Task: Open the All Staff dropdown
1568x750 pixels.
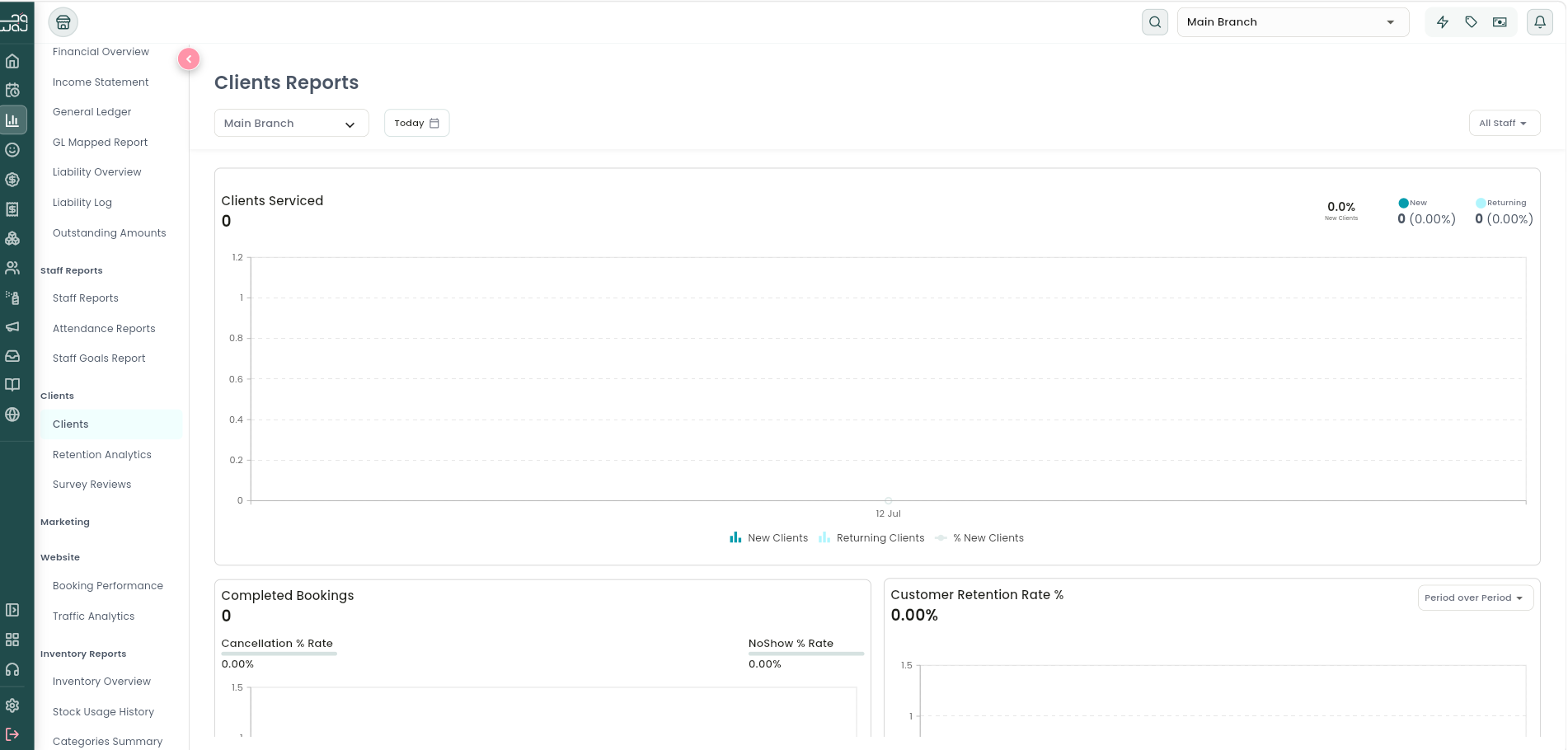Action: point(1504,123)
